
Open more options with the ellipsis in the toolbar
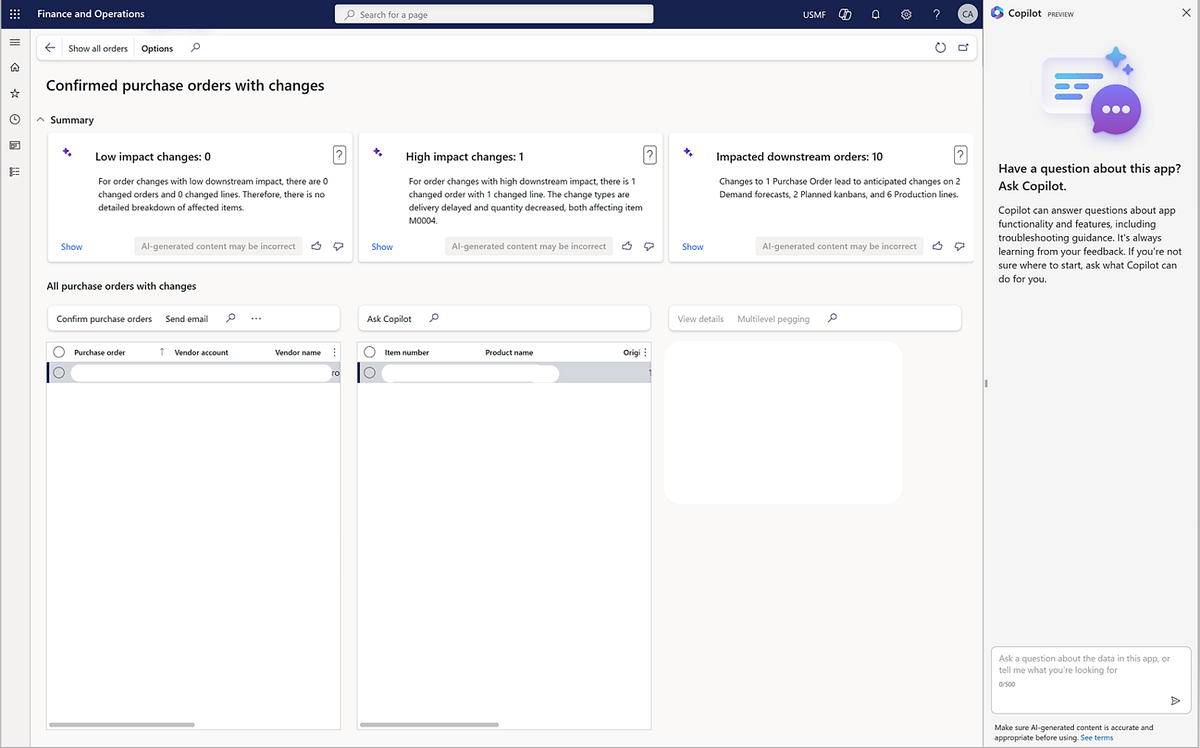(x=255, y=318)
